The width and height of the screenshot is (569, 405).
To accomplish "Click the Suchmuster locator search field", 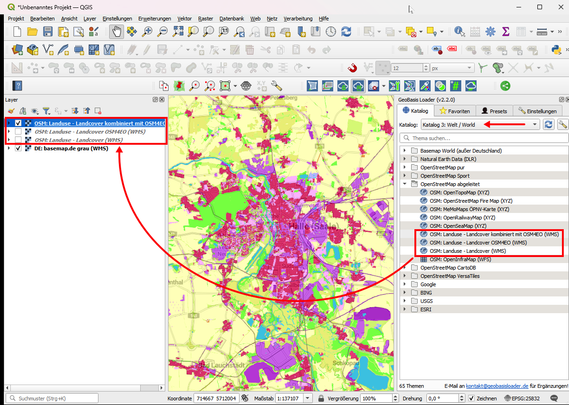I will pyautogui.click(x=53, y=398).
